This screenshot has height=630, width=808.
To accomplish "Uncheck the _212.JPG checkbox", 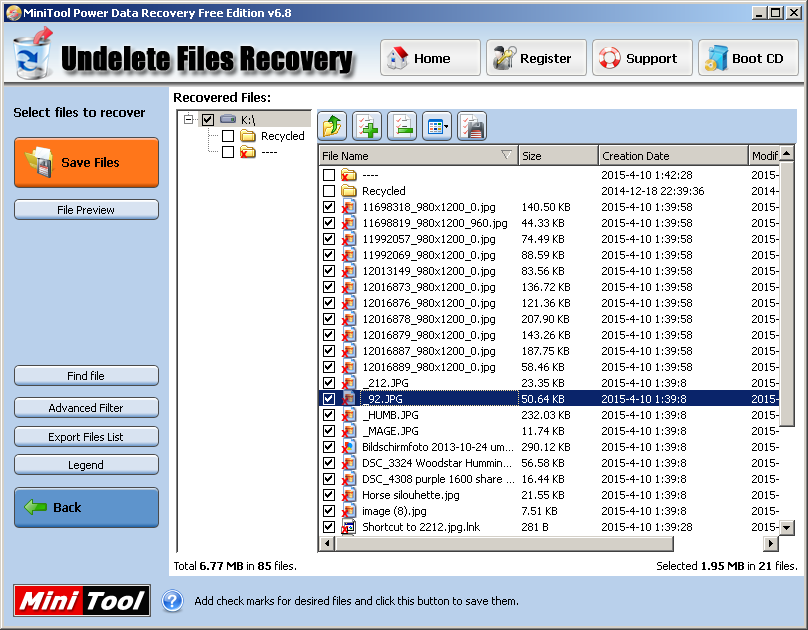I will click(329, 383).
